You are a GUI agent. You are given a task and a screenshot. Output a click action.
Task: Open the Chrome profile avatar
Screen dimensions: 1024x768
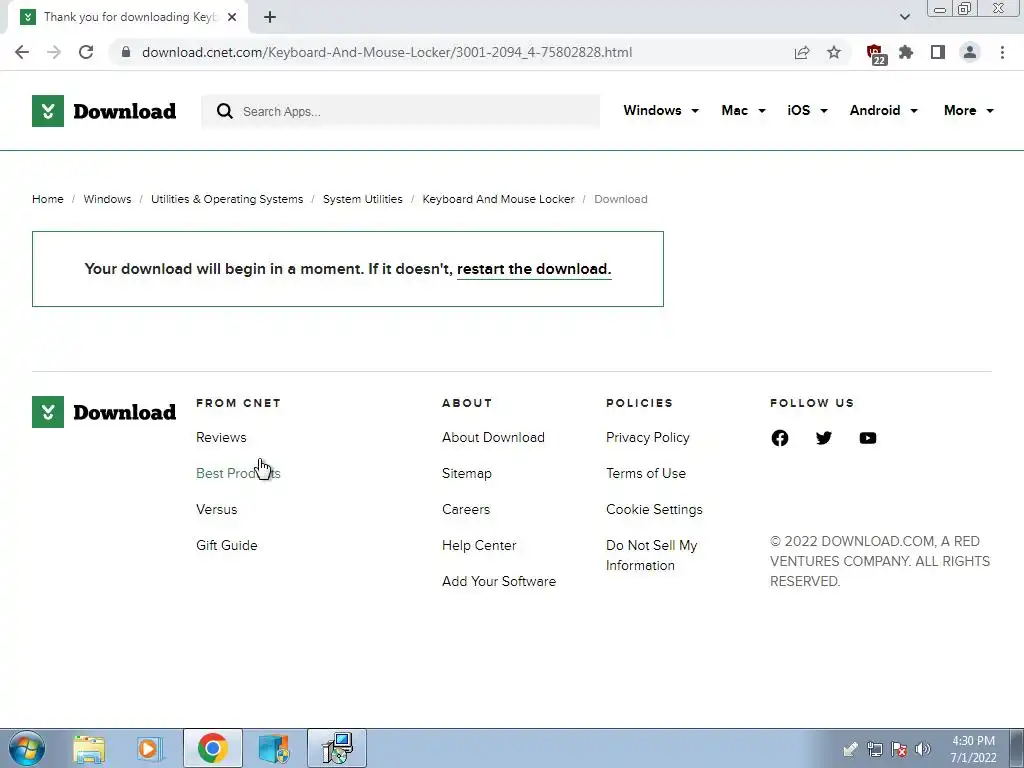click(970, 52)
